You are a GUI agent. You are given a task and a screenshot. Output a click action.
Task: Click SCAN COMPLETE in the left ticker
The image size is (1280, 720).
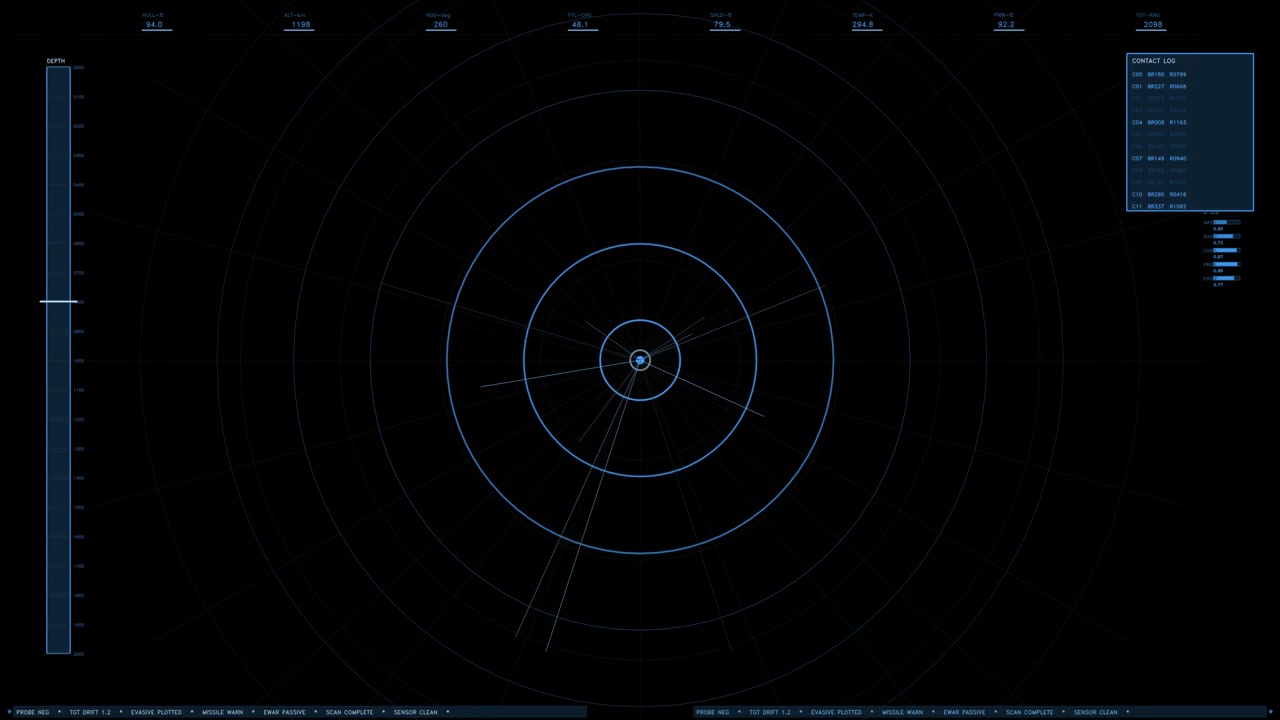349,712
